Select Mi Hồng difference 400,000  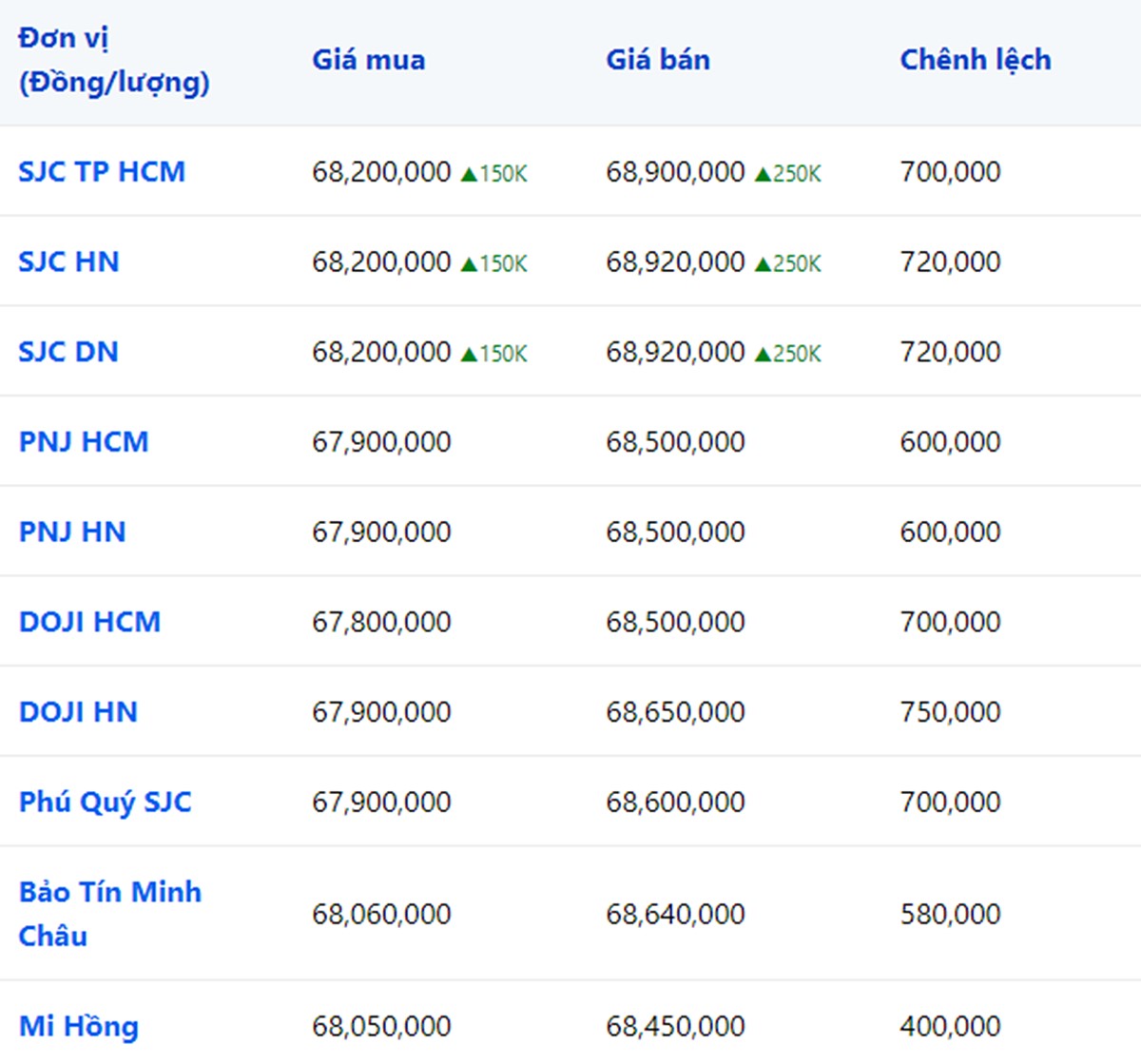950,1027
